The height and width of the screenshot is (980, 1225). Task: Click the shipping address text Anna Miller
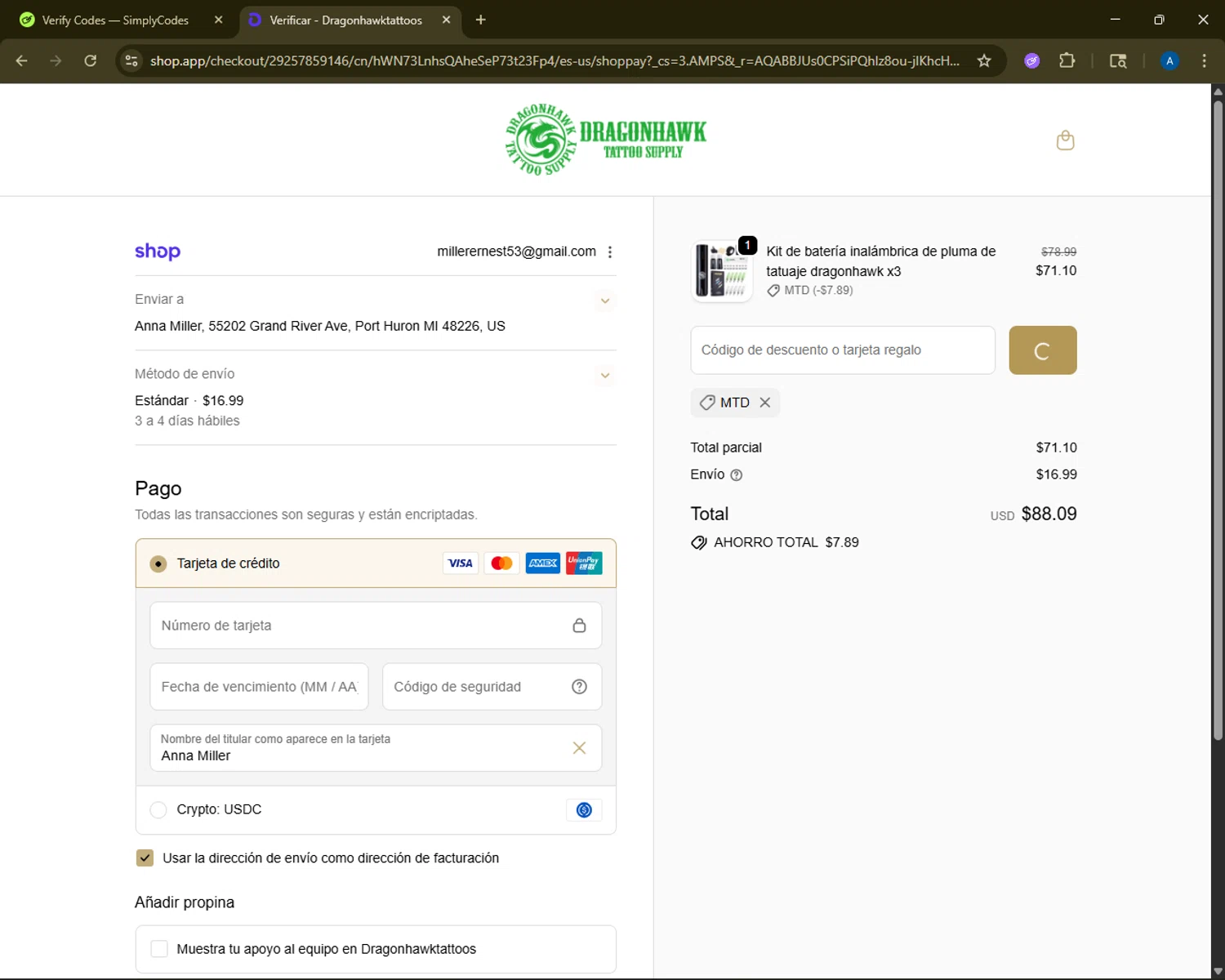[x=320, y=326]
